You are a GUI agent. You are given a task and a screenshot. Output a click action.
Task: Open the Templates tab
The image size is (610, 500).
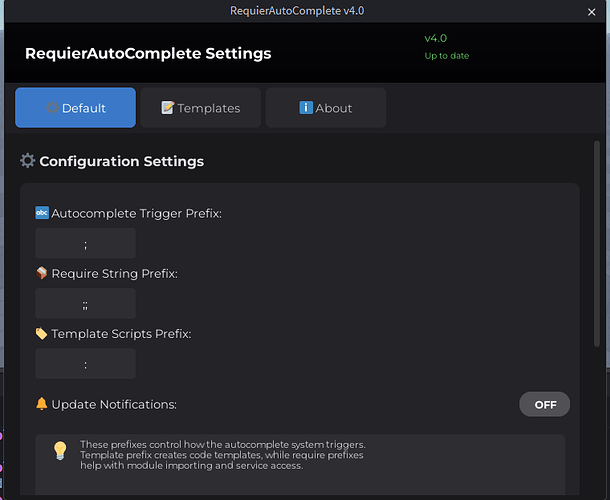201,107
